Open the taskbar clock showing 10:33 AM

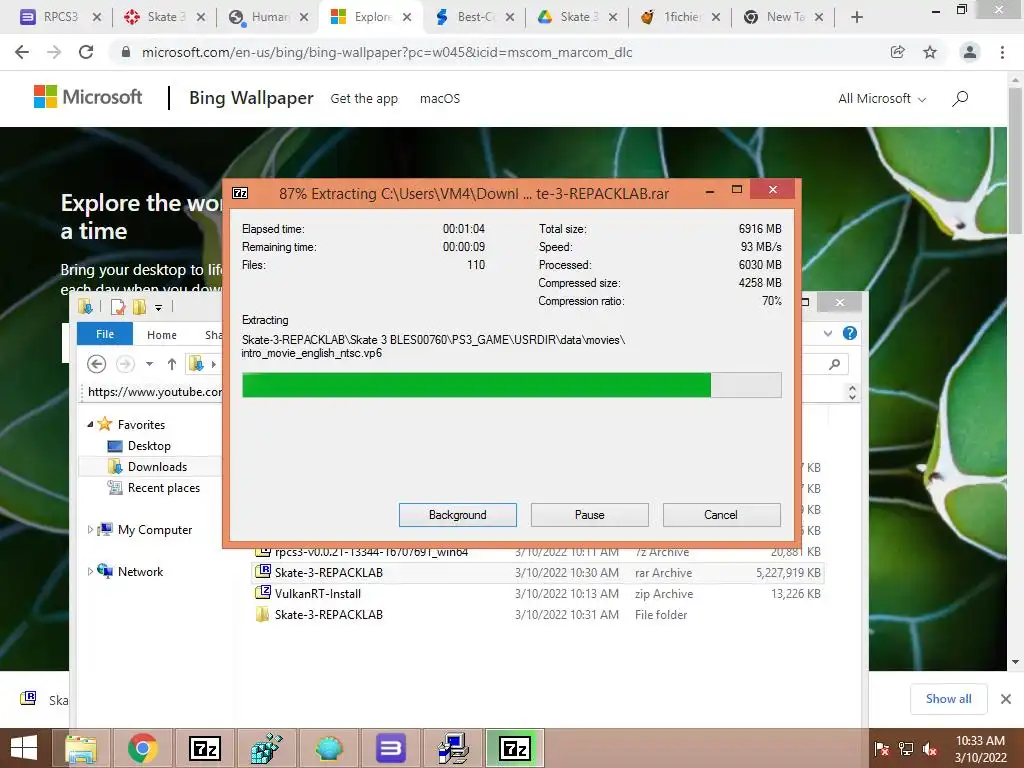pyautogui.click(x=980, y=749)
